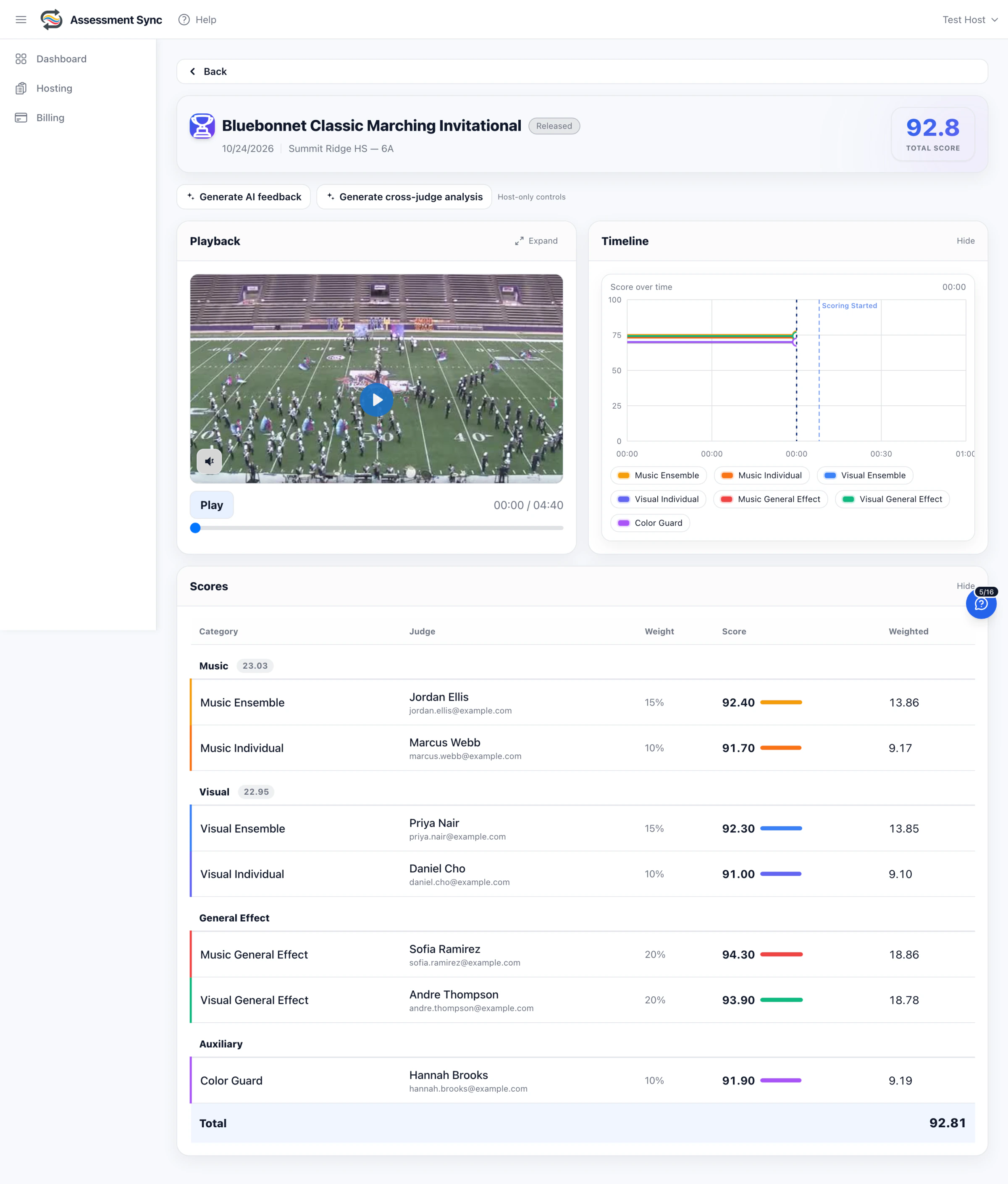The width and height of the screenshot is (1008, 1184).
Task: Click the Judge column header
Action: 422,631
